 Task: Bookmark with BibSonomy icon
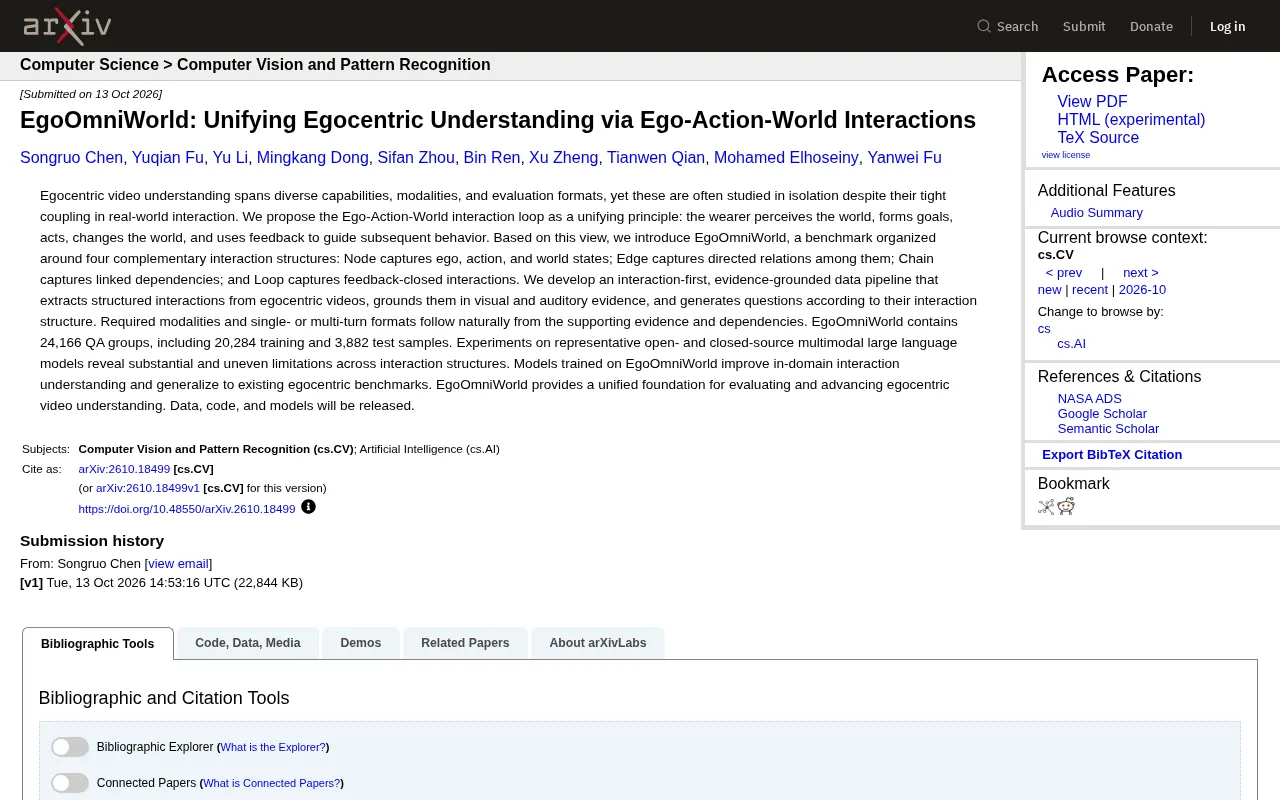pos(1046,506)
